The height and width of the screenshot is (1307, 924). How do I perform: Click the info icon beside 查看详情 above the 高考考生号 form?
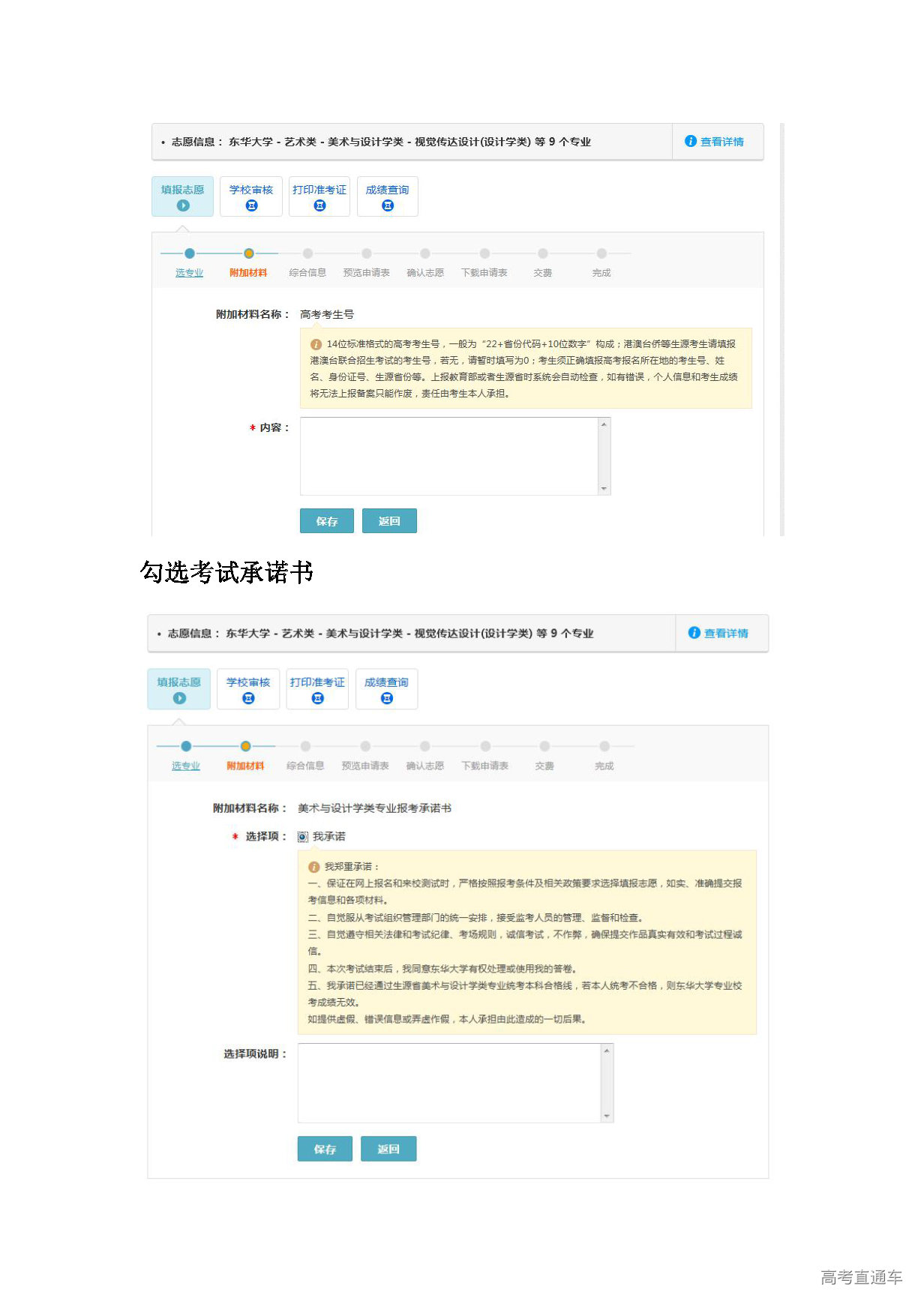coord(691,141)
